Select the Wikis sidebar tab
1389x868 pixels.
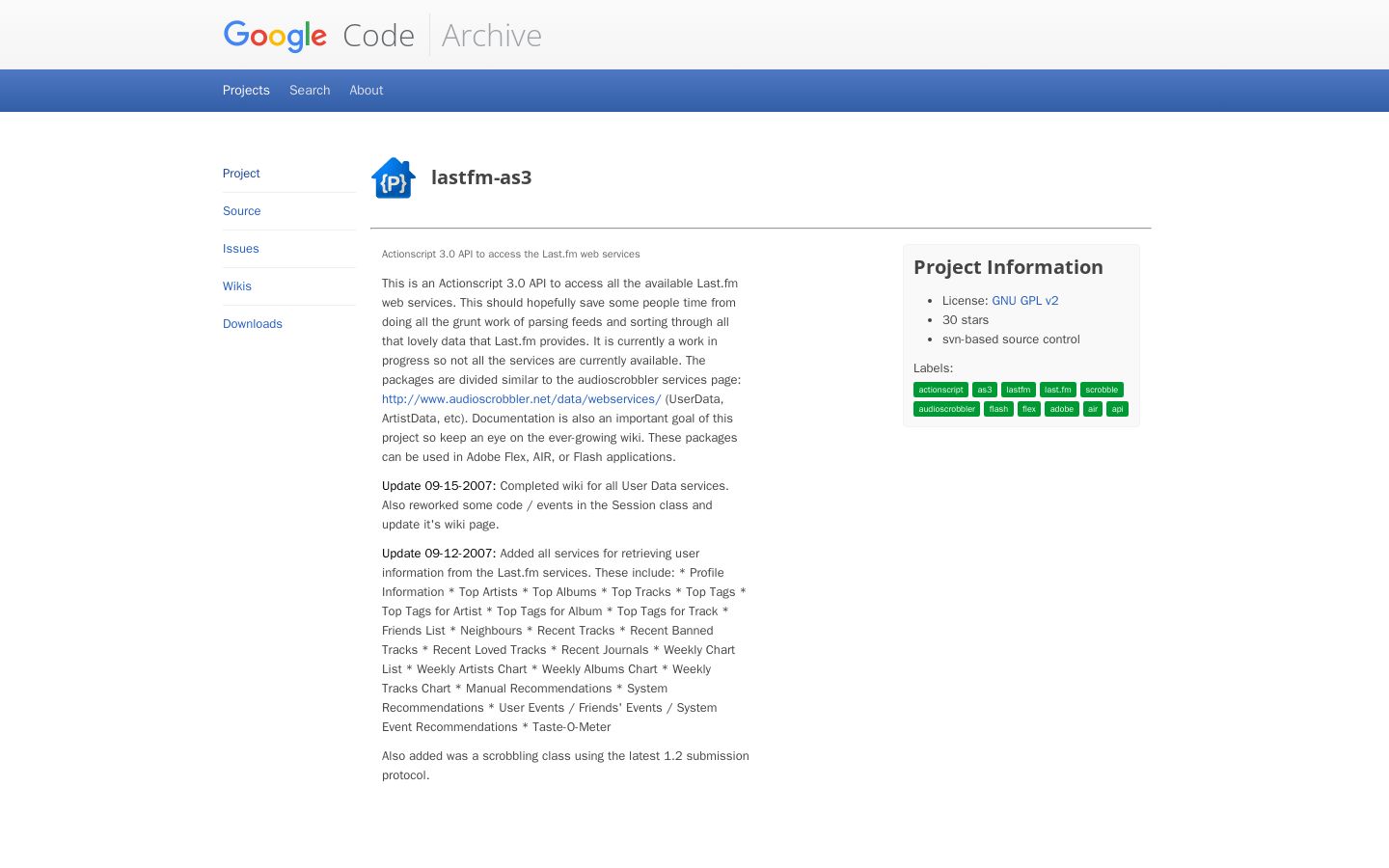tap(237, 286)
